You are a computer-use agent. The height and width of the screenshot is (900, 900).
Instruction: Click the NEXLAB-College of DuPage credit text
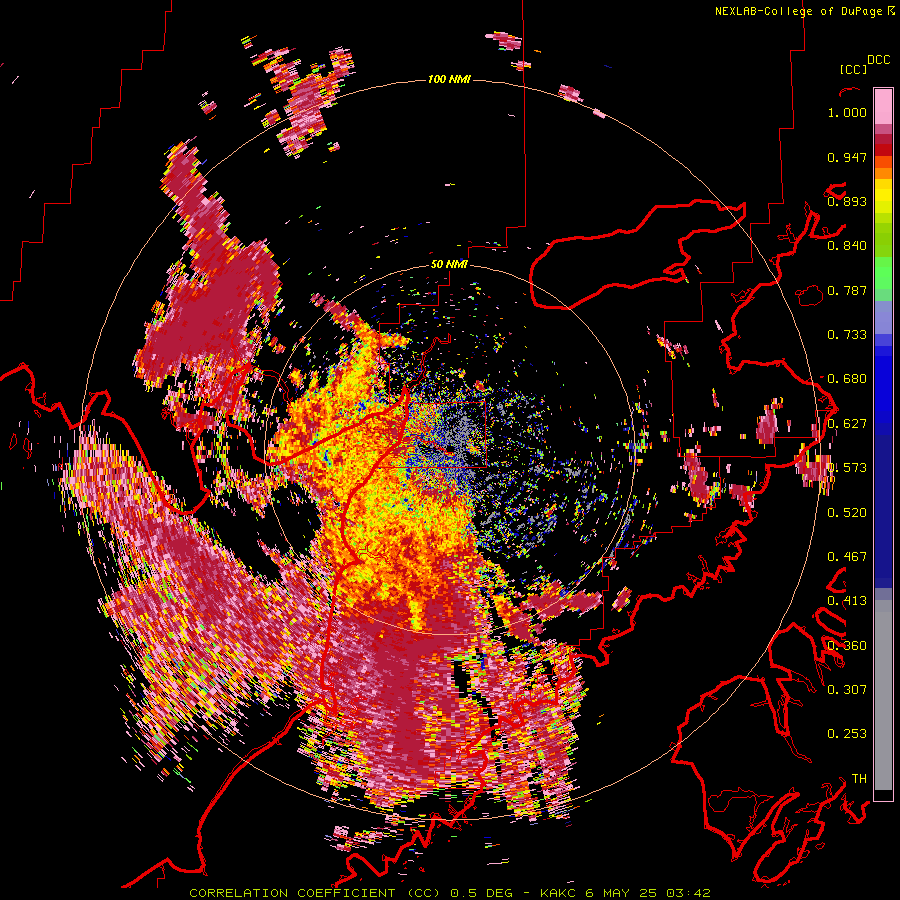798,11
